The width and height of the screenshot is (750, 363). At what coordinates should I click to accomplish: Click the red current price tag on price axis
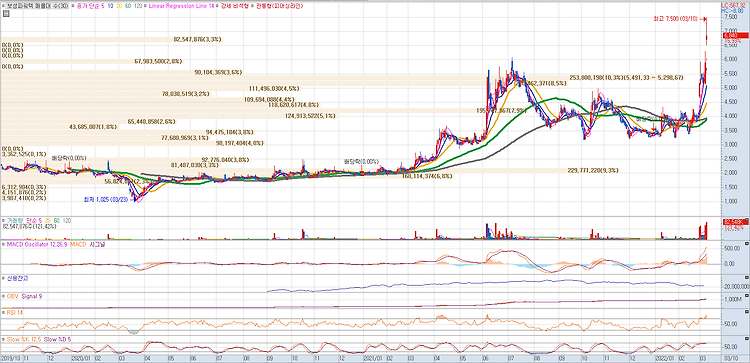736,35
